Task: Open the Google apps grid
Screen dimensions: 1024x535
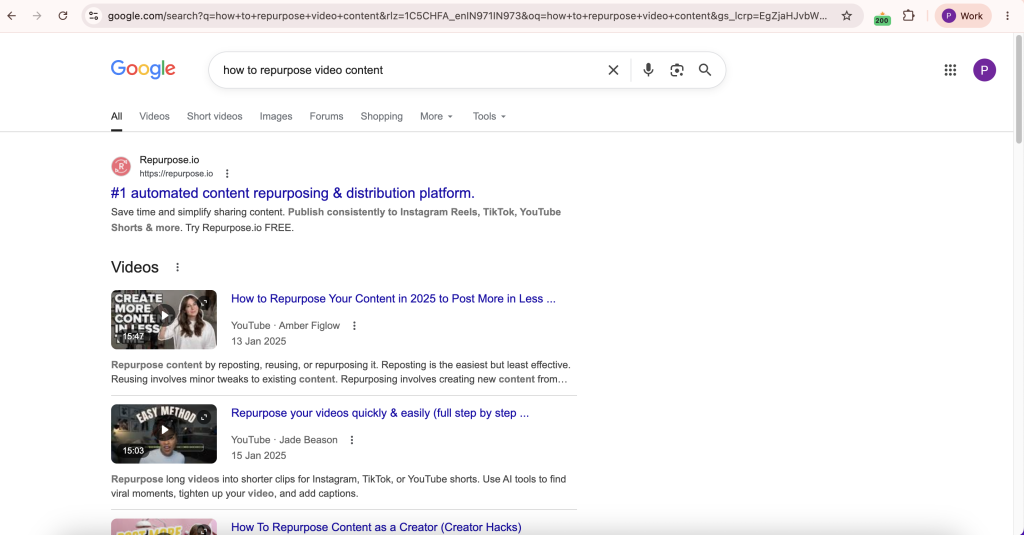Action: coord(950,70)
